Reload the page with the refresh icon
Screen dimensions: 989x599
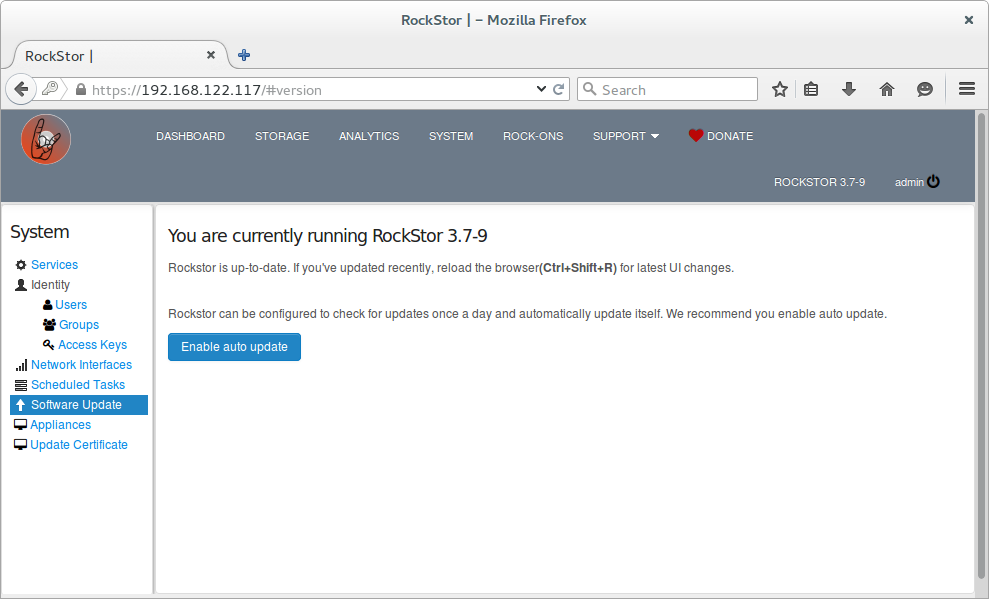click(x=558, y=90)
